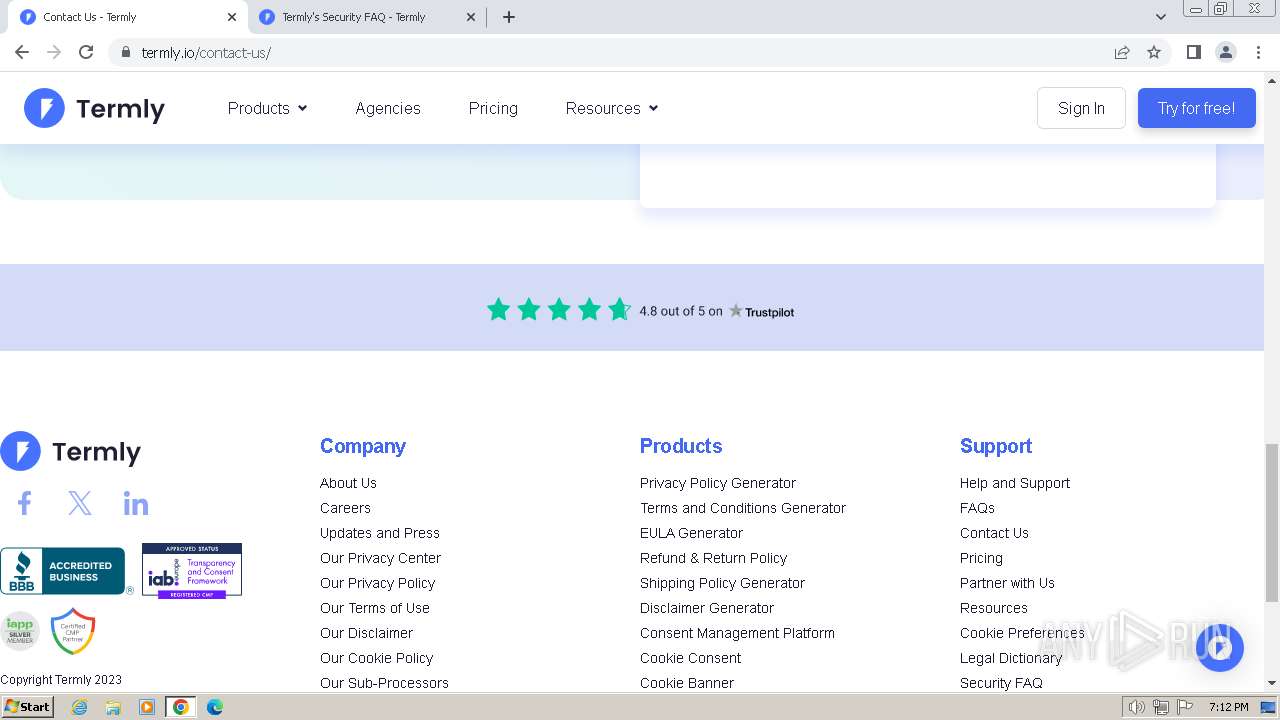Reload the page with the refresh icon

click(86, 52)
